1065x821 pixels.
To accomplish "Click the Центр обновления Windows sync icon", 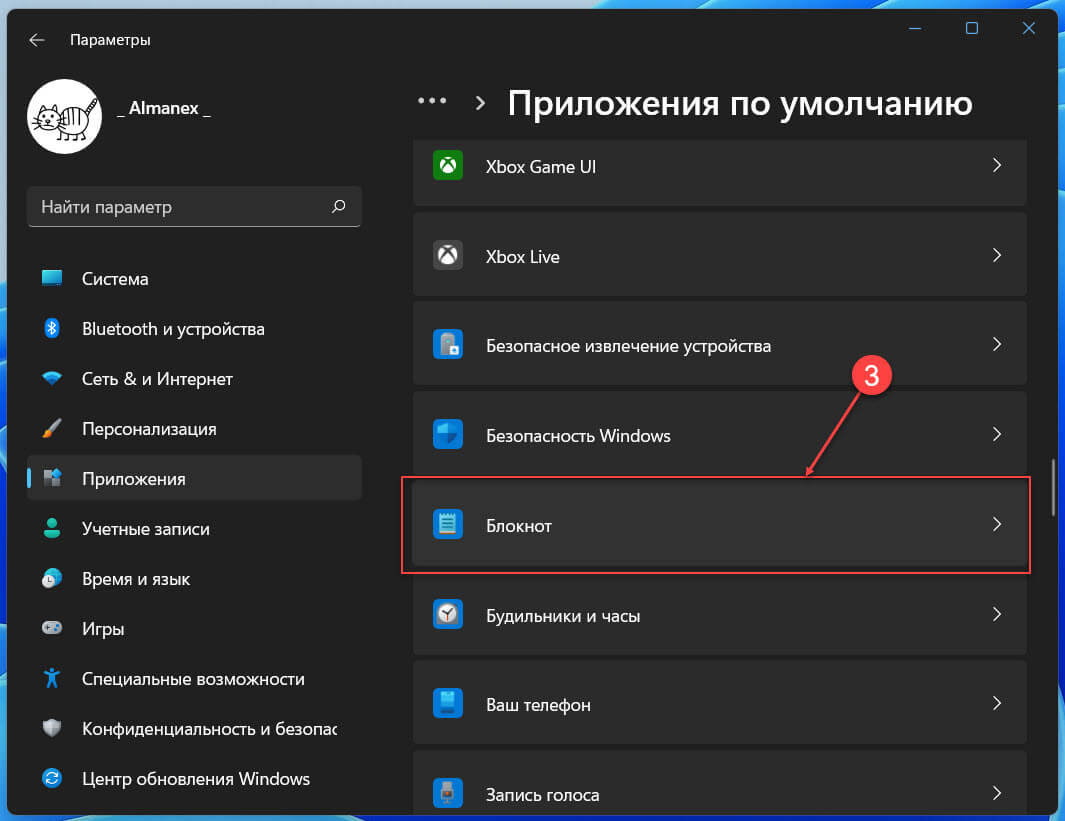I will tap(52, 778).
